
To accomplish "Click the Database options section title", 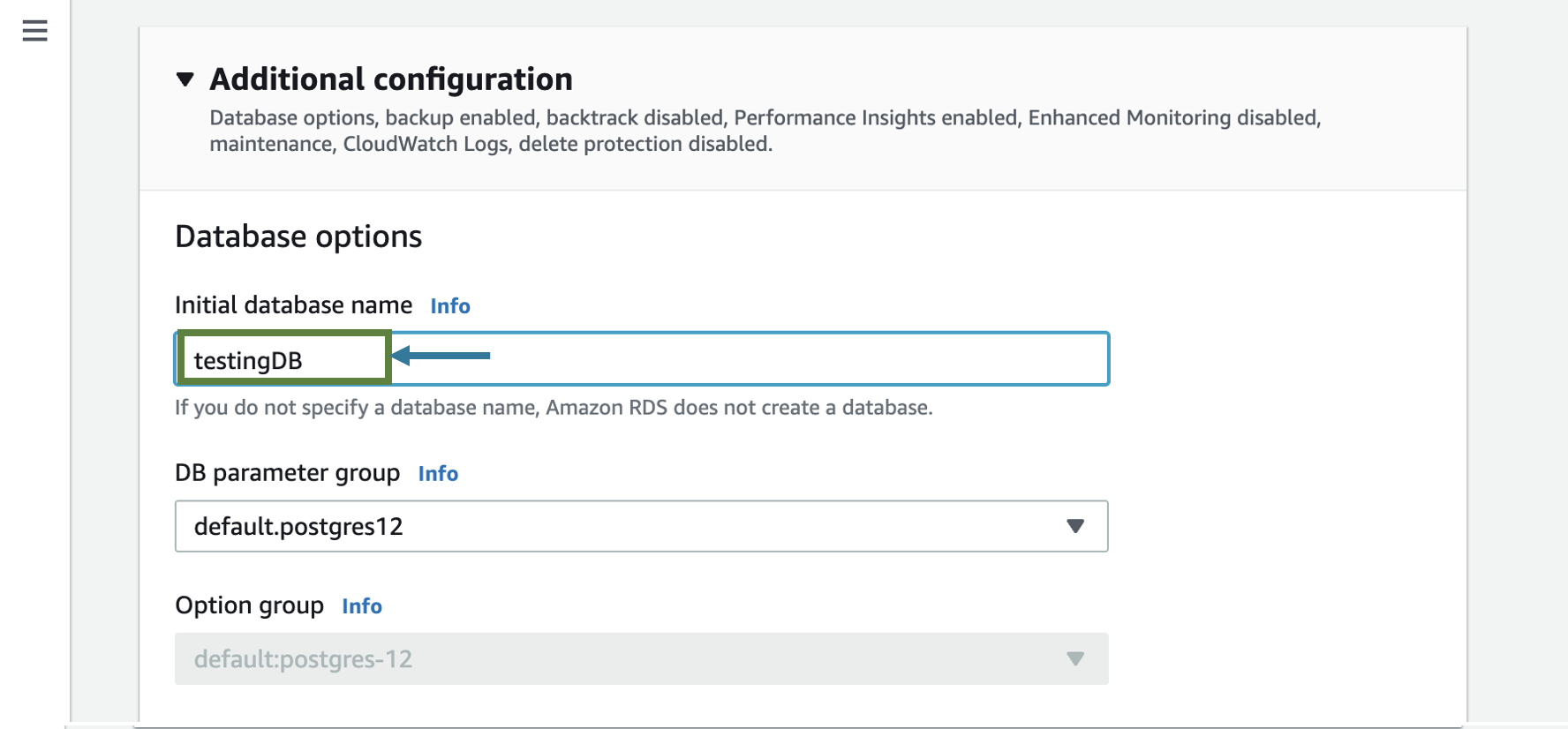I will 298,236.
